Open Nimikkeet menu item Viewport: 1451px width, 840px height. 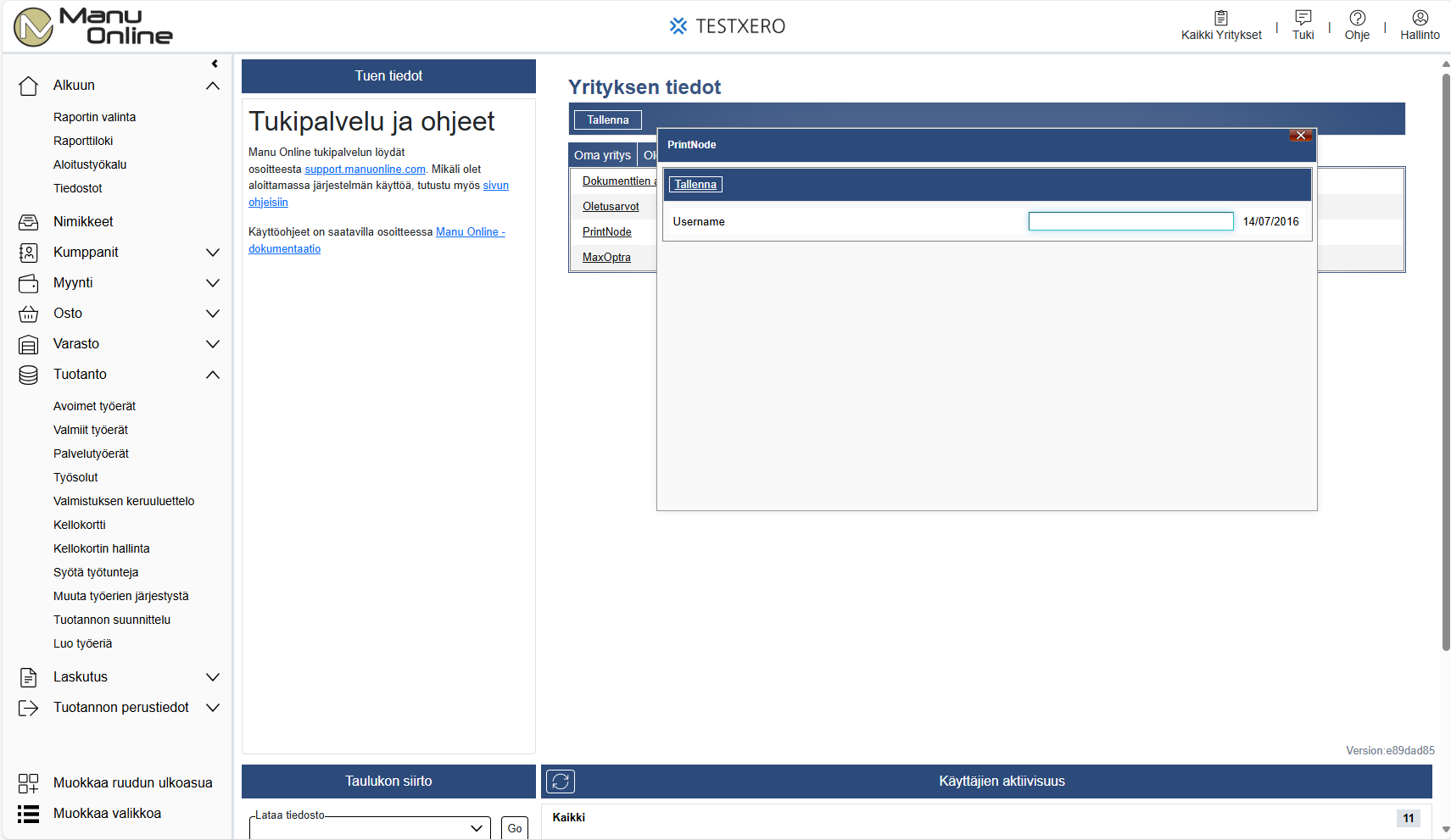[x=83, y=222]
